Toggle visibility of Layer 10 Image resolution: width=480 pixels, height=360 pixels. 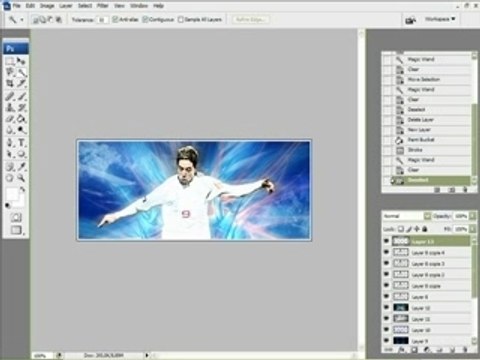point(387,329)
